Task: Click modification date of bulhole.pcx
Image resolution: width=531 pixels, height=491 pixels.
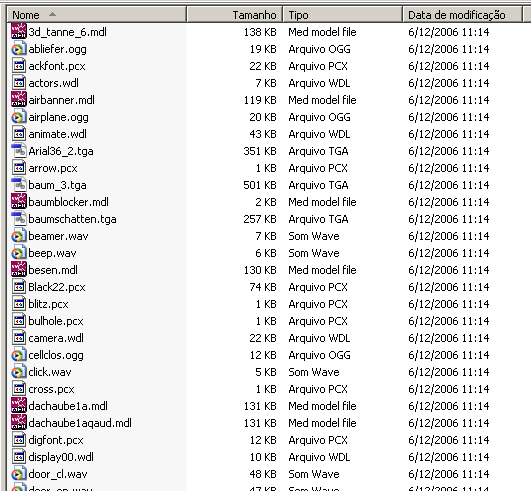Action: (x=448, y=321)
